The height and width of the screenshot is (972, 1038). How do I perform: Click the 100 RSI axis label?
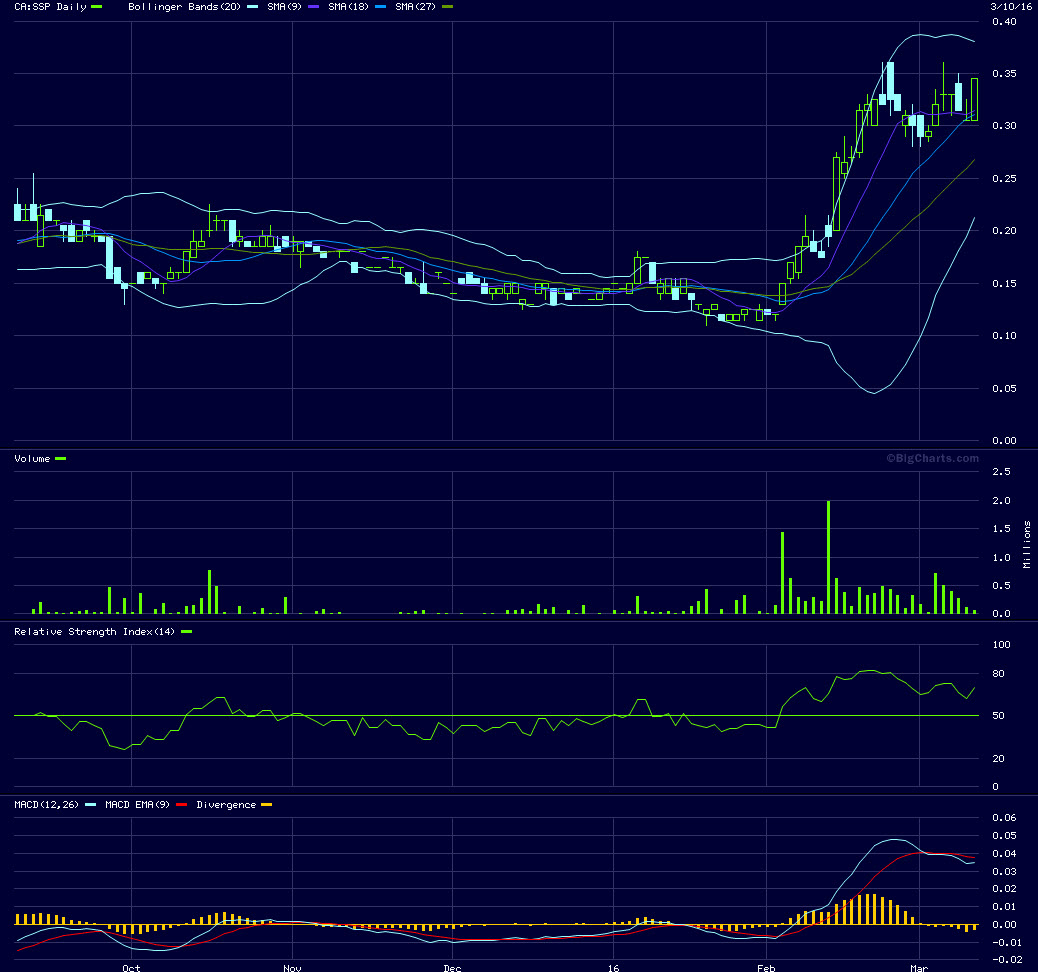[1002, 644]
